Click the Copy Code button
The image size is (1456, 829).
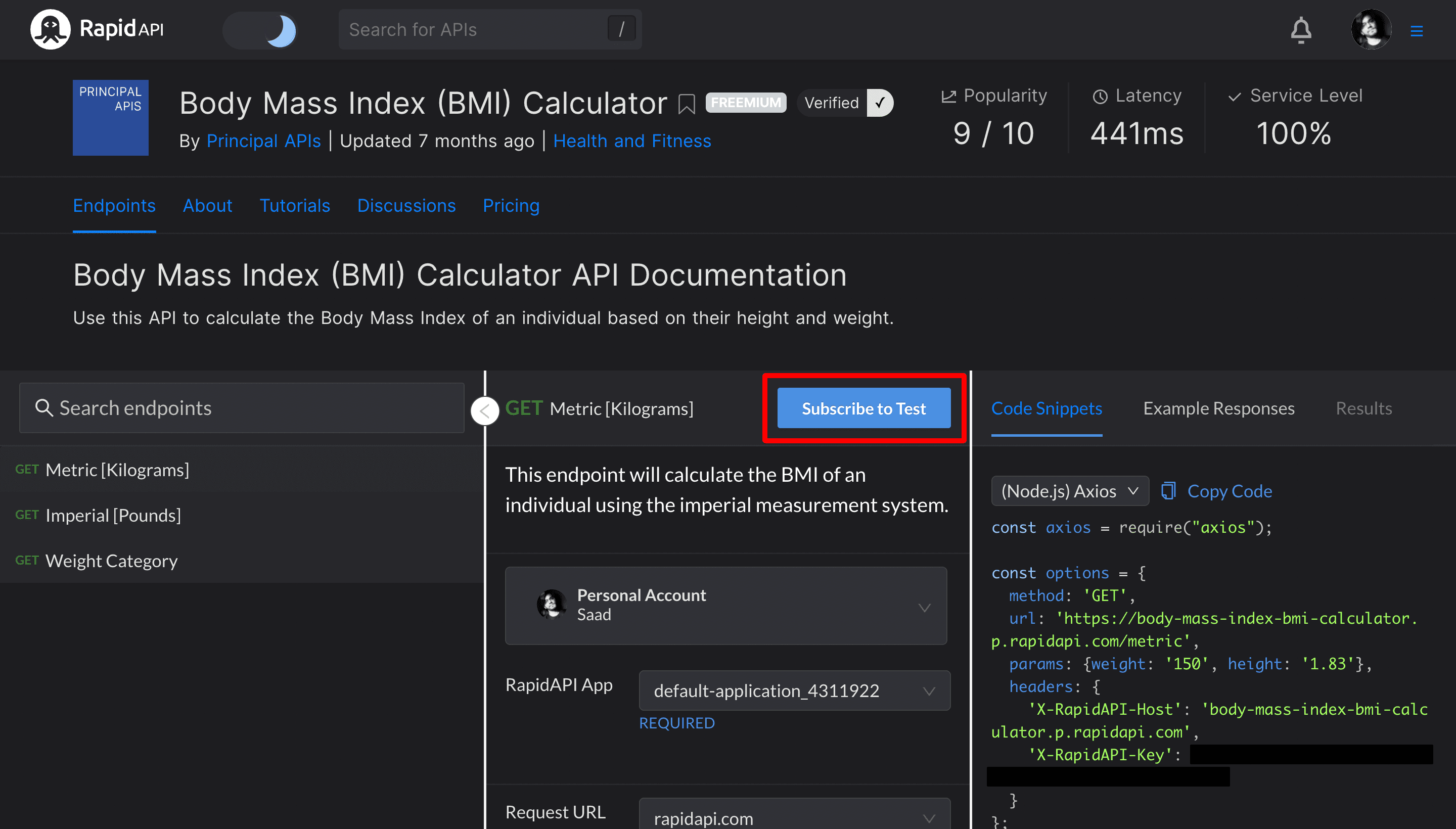1217,490
